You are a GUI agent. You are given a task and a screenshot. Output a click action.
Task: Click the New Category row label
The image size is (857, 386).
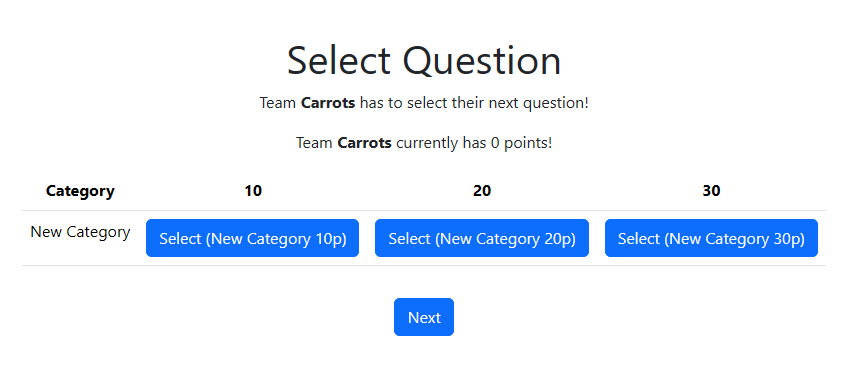(x=80, y=232)
